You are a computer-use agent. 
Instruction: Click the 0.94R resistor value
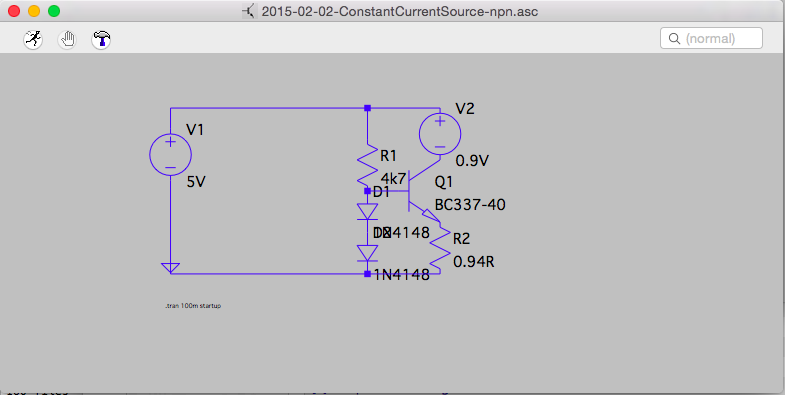pyautogui.click(x=474, y=261)
